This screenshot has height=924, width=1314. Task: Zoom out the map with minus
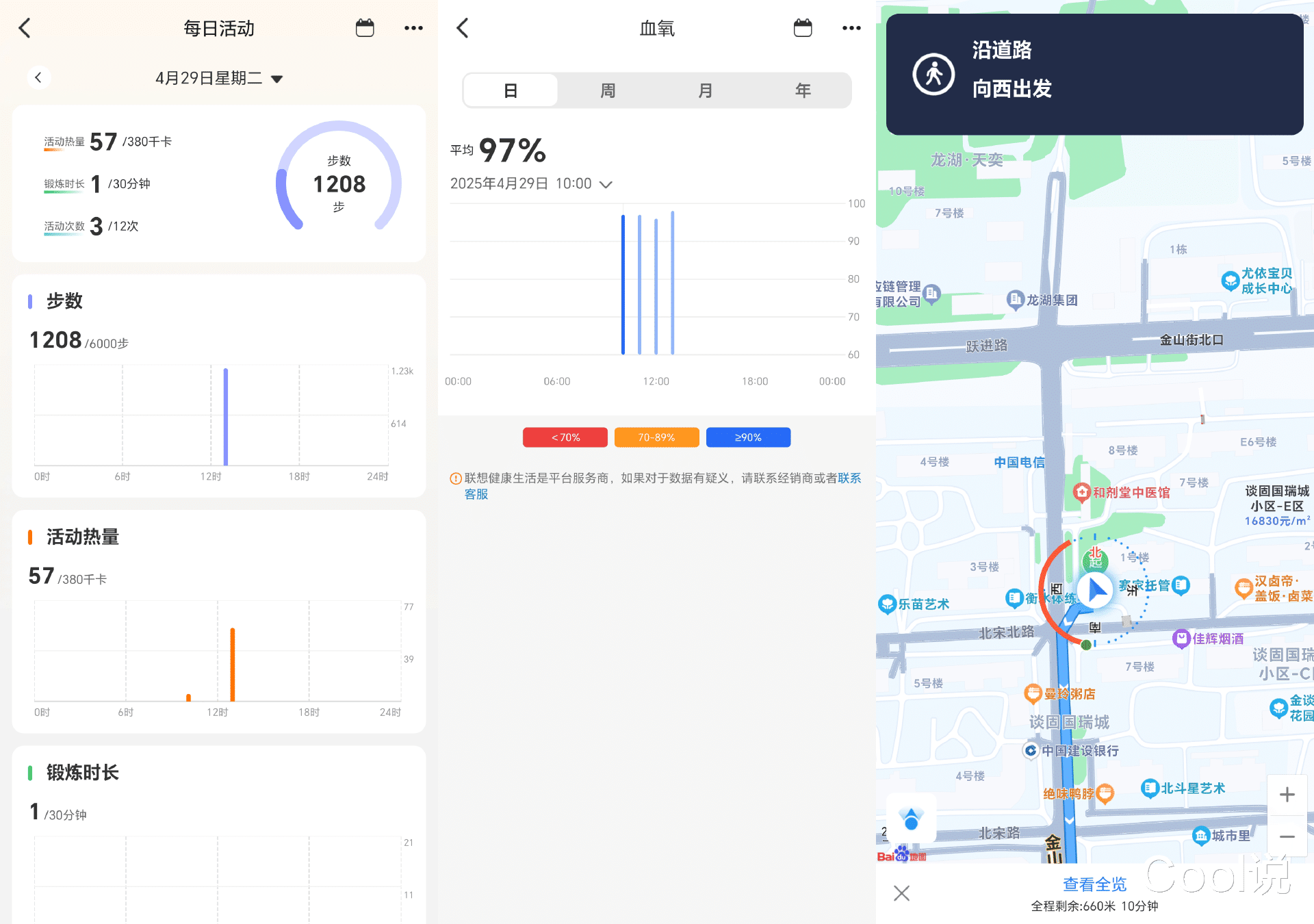(x=1287, y=836)
